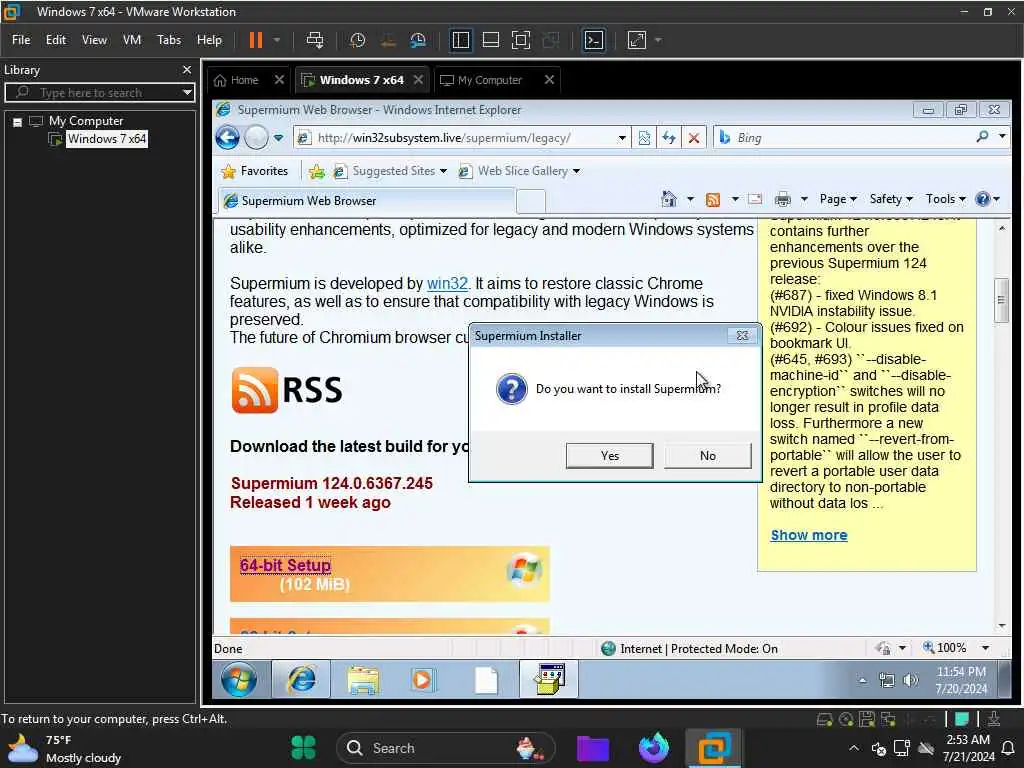Open Windows 7 Start orb
Image resolution: width=1024 pixels, height=768 pixels.
pos(239,680)
